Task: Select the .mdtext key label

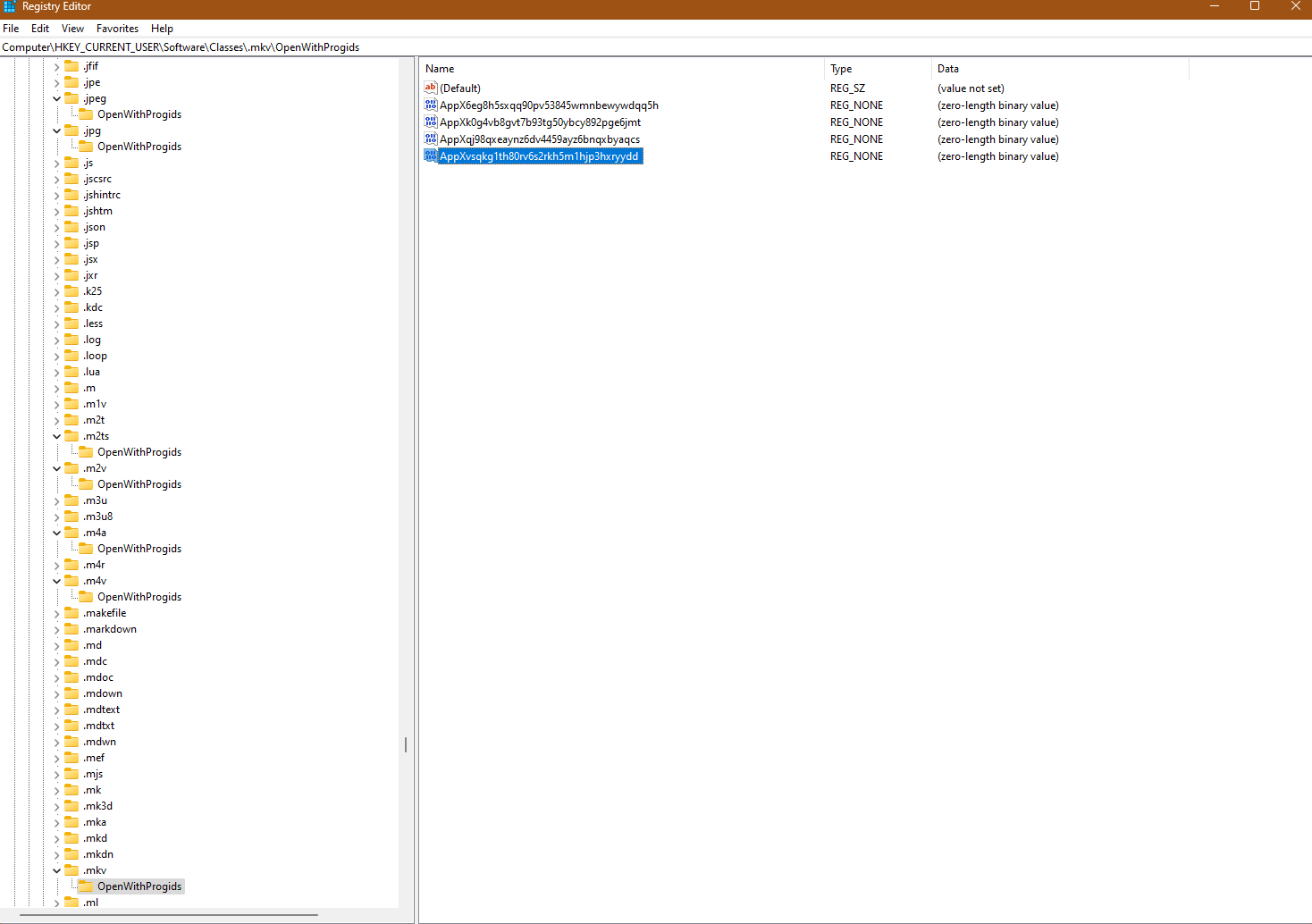Action: [x=102, y=710]
